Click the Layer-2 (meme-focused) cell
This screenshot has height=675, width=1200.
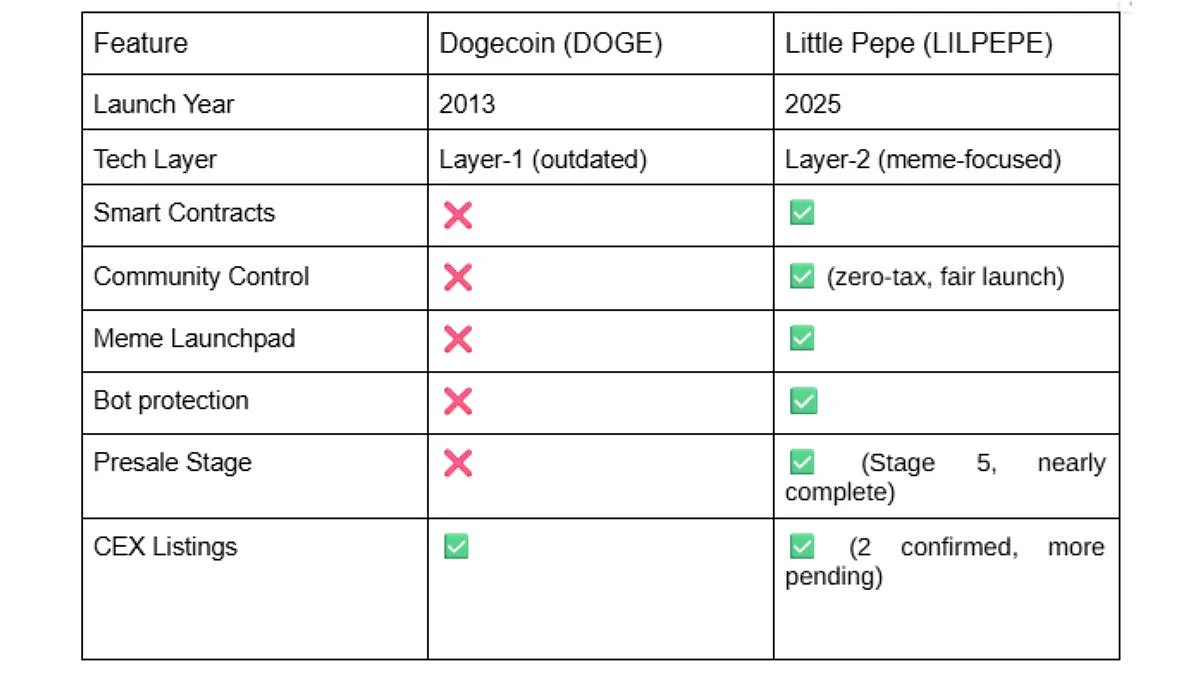(x=946, y=157)
